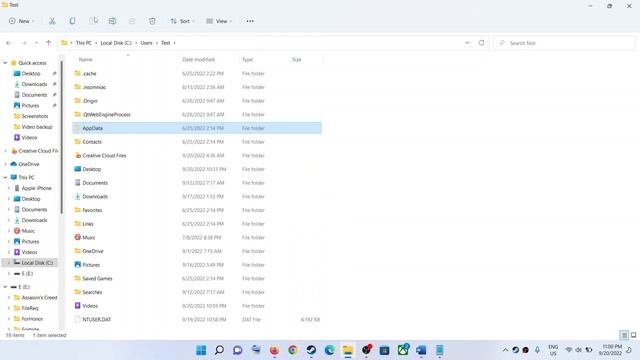Select FileReq folder in navigation tree
Screen dimensions: 640x360
[x=26, y=308]
